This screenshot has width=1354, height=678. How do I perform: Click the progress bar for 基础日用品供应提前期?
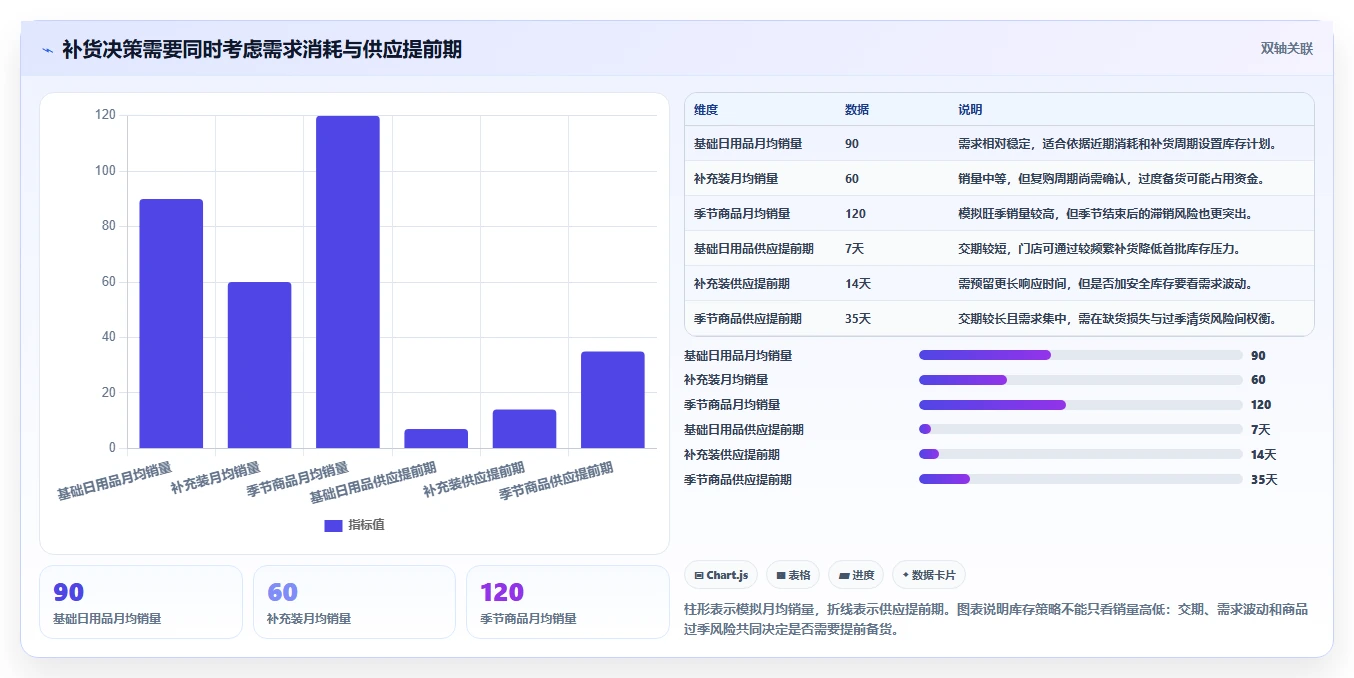click(1080, 429)
